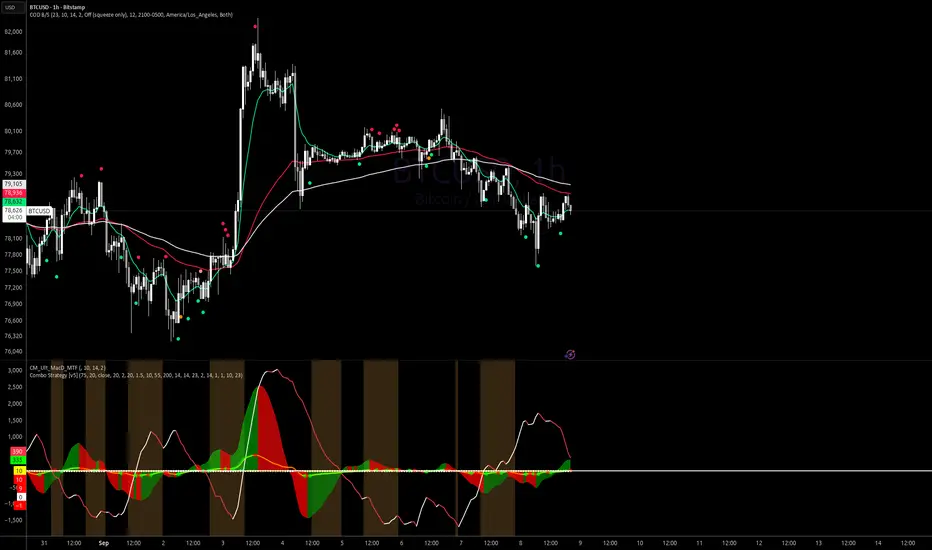Click the 80,600 price axis value
Image resolution: width=932 pixels, height=550 pixels.
click(13, 105)
